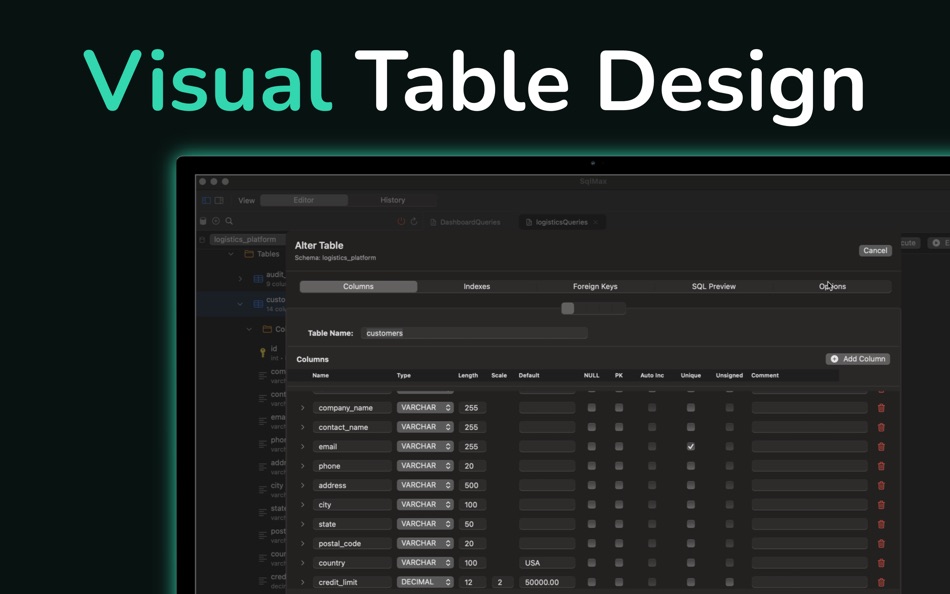Delete the city column with trash icon
This screenshot has height=594, width=950.
pyautogui.click(x=881, y=505)
